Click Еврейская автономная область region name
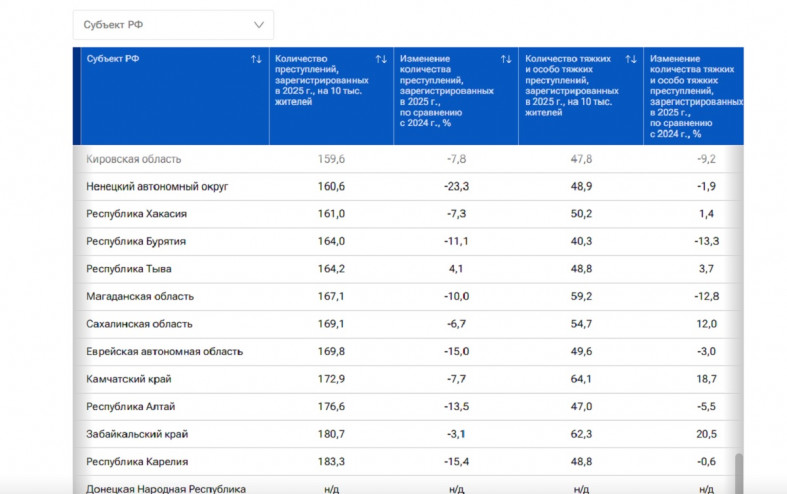Viewport: 787px width, 494px height. pyautogui.click(x=164, y=352)
